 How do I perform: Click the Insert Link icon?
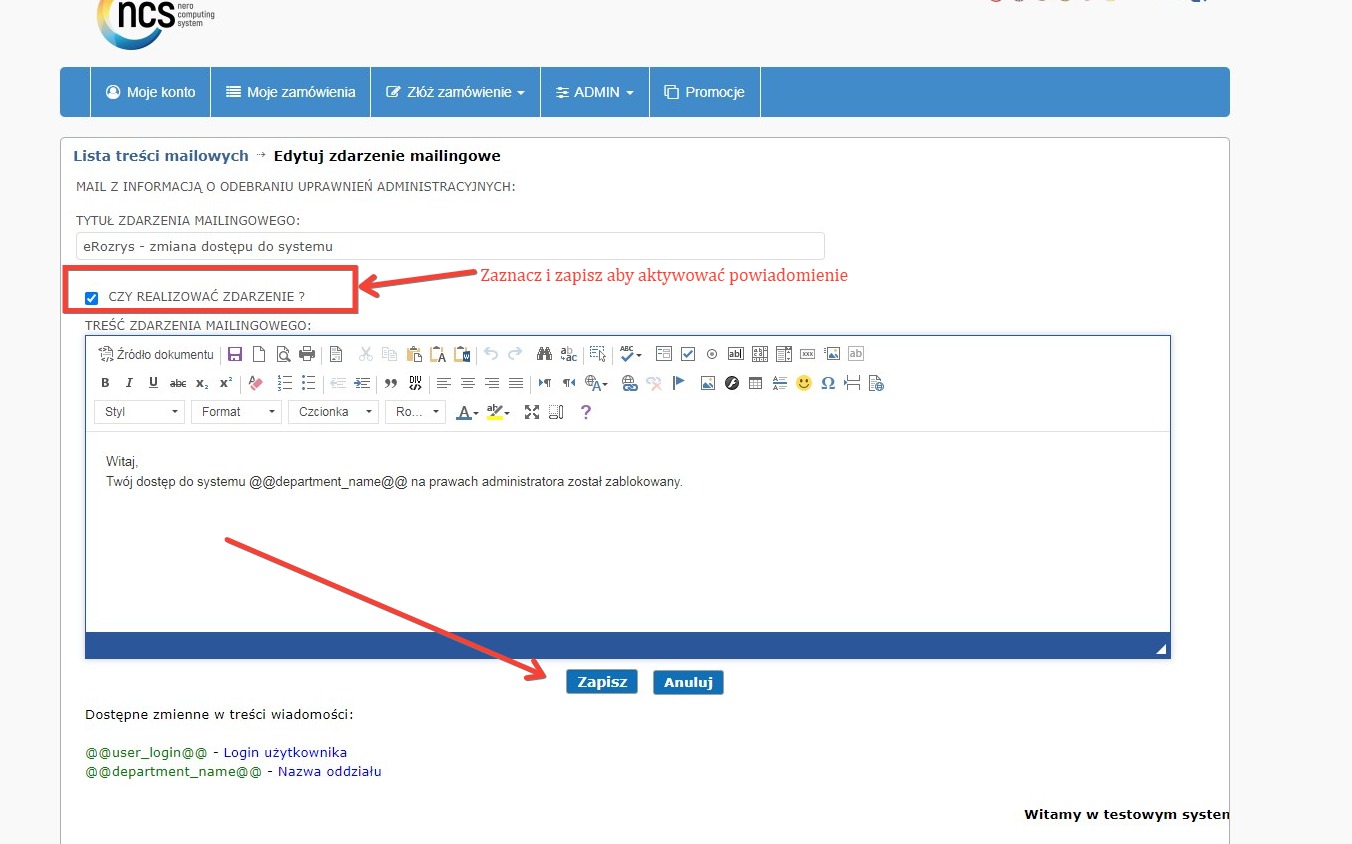[x=629, y=383]
